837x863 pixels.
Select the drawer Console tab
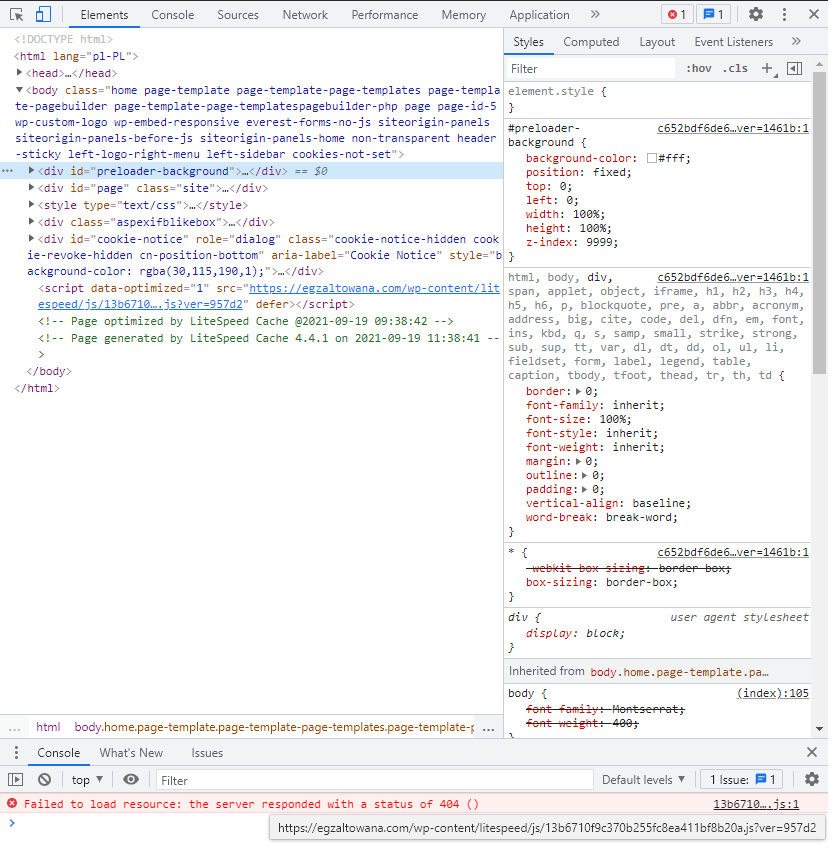point(58,753)
